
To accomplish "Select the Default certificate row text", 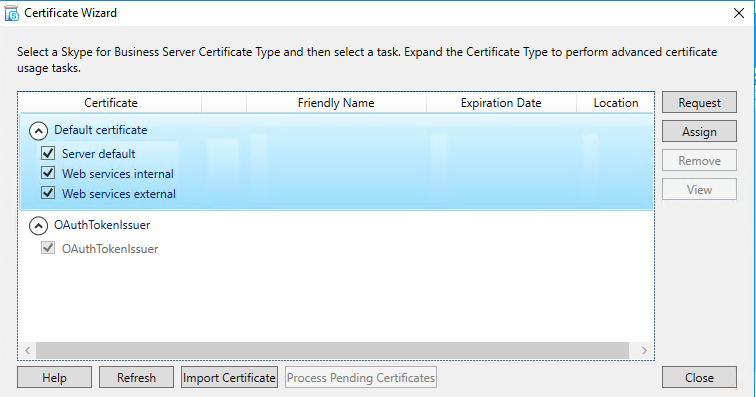I will click(100, 130).
